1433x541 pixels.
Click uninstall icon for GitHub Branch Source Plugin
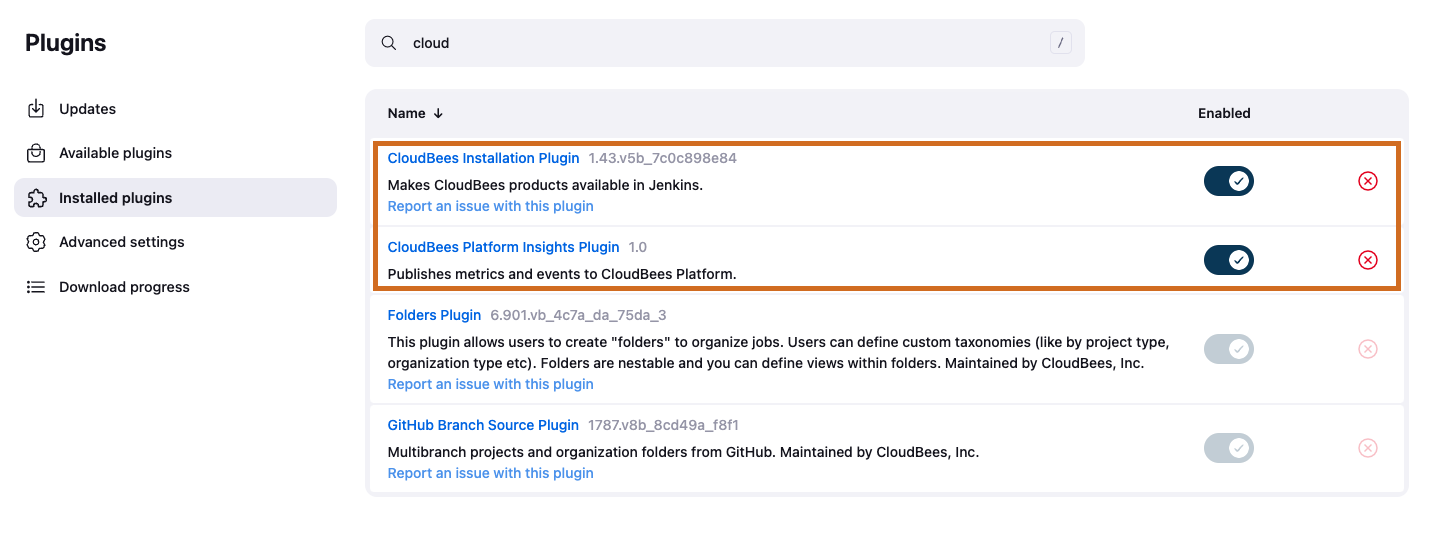point(1367,448)
